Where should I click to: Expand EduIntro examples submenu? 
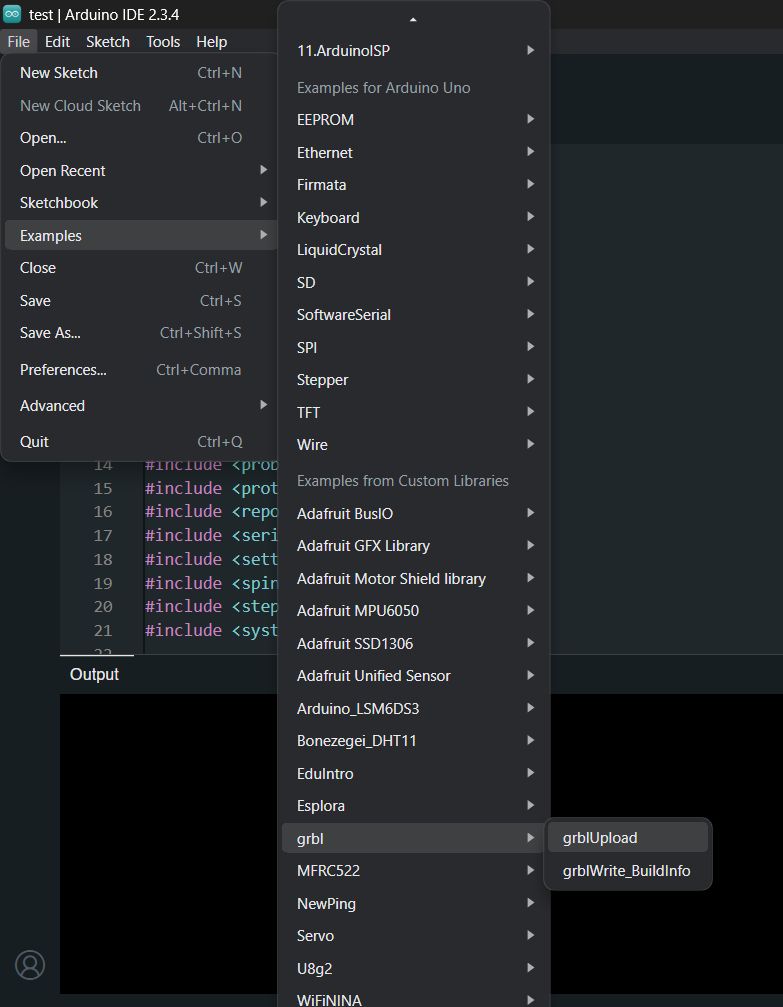pyautogui.click(x=414, y=773)
